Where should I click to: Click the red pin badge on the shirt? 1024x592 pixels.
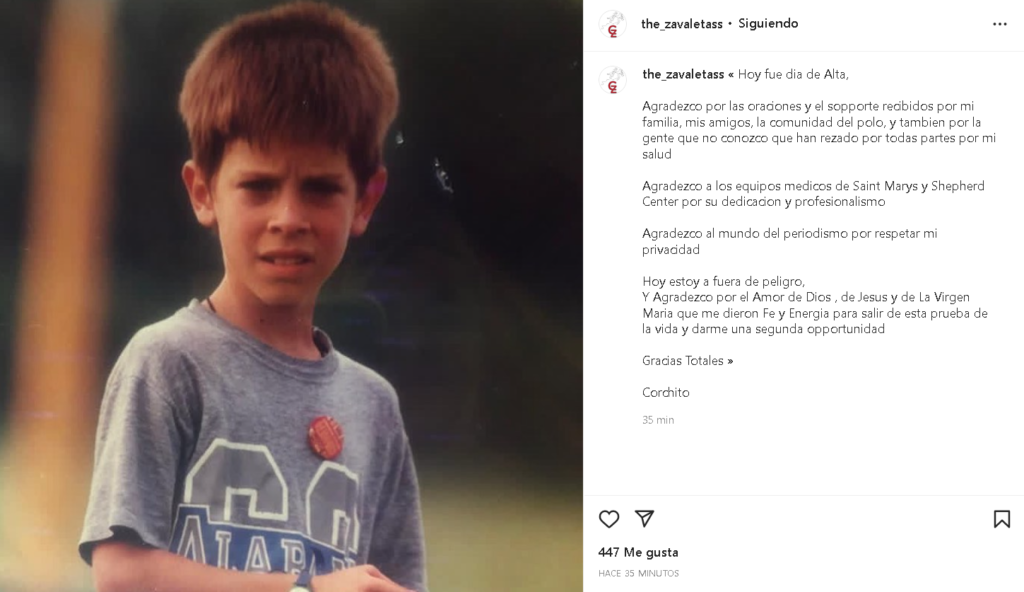[326, 436]
